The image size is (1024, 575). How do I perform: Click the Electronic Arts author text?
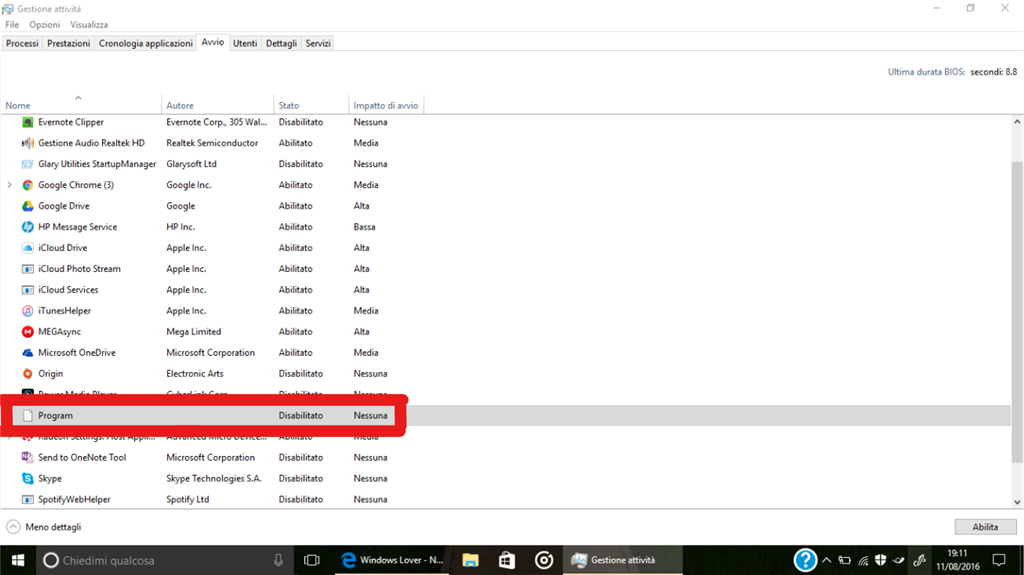195,374
